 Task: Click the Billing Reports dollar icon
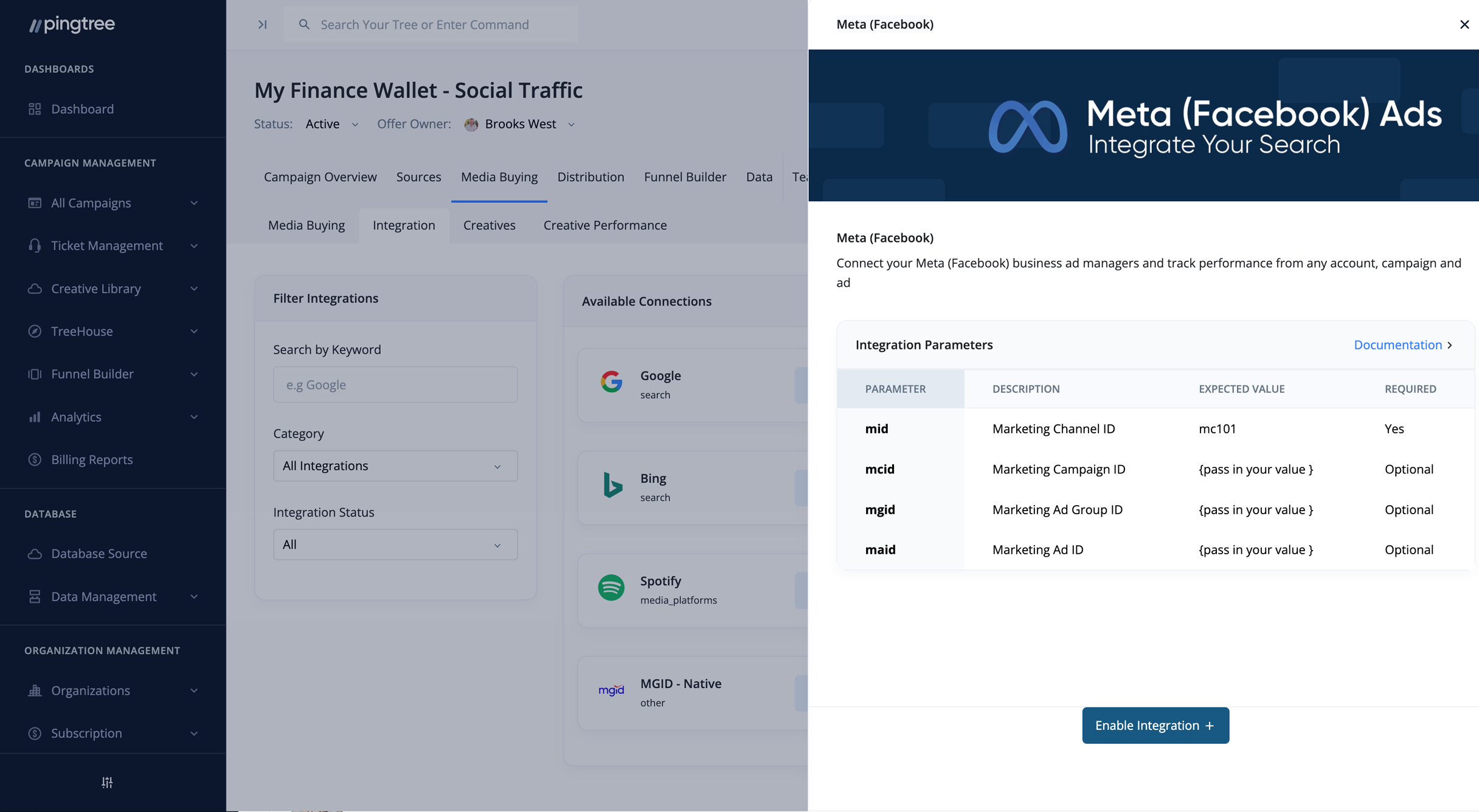tap(35, 459)
